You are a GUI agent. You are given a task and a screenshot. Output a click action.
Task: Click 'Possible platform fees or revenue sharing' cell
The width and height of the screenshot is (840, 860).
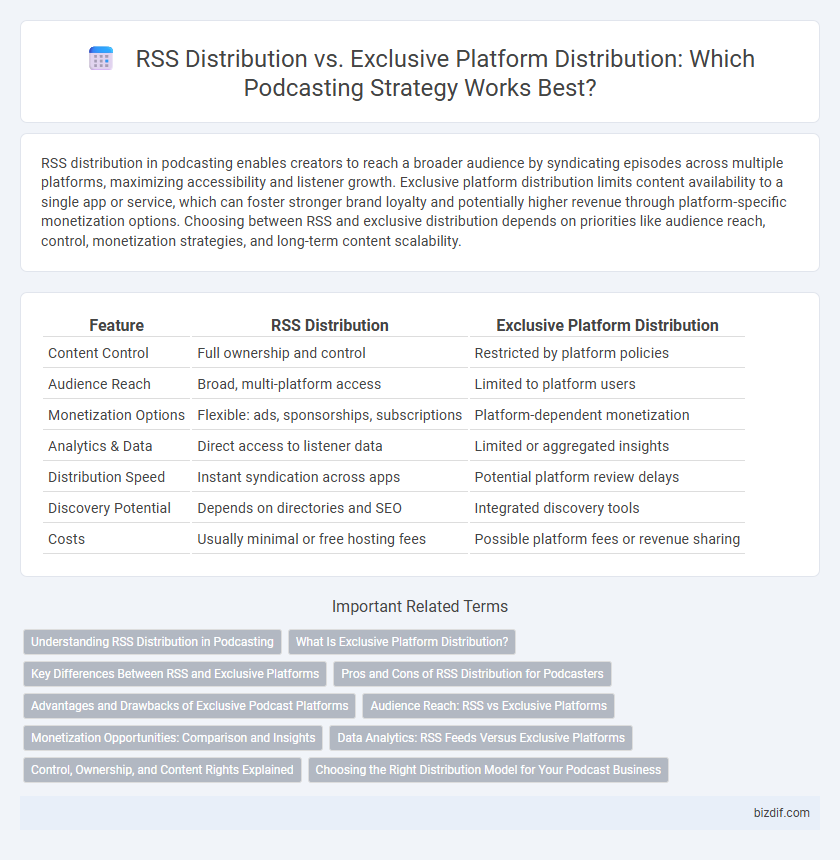click(607, 539)
